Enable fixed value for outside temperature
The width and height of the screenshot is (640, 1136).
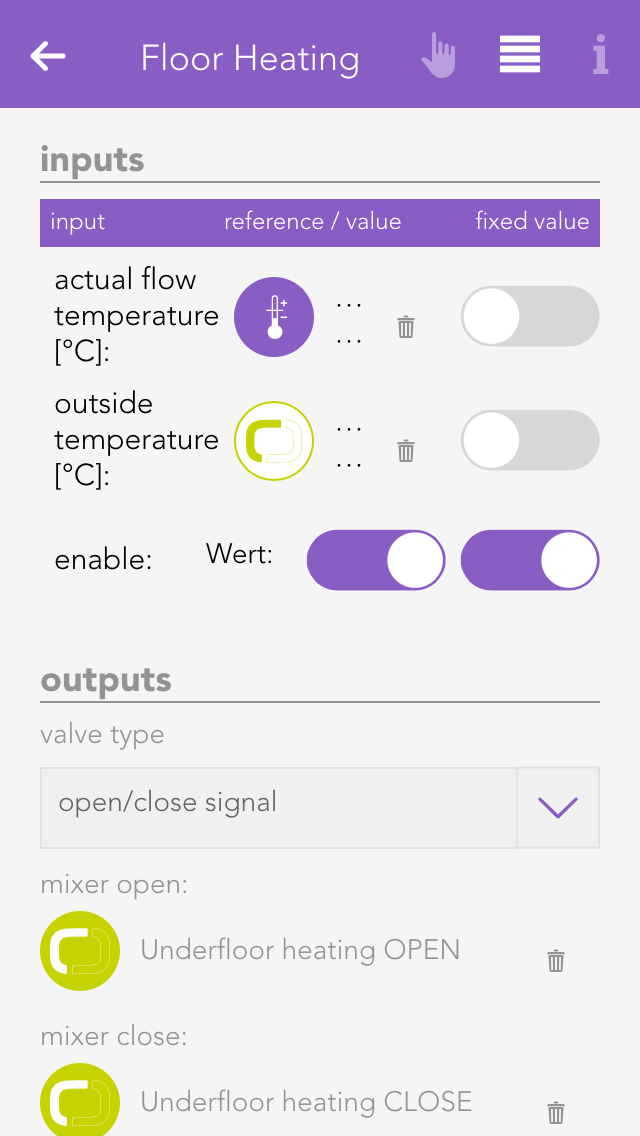pyautogui.click(x=530, y=441)
